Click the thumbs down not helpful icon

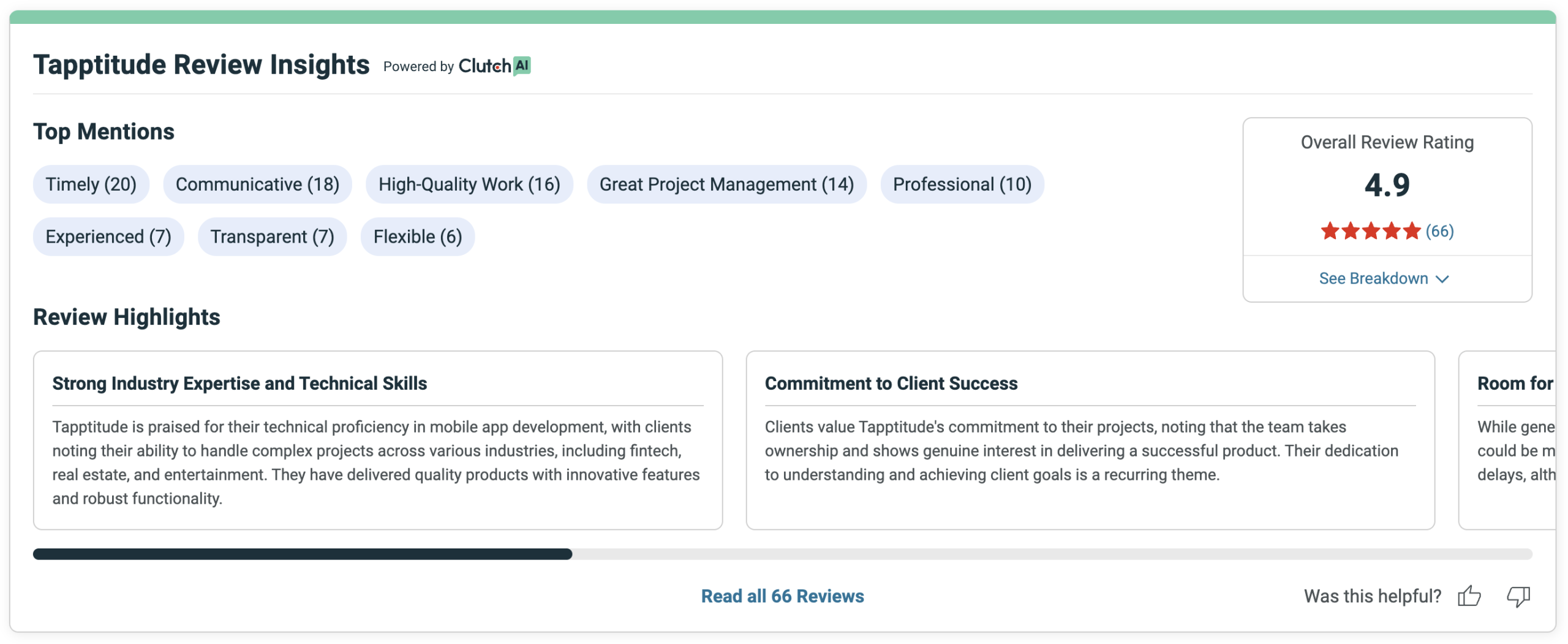click(1518, 596)
